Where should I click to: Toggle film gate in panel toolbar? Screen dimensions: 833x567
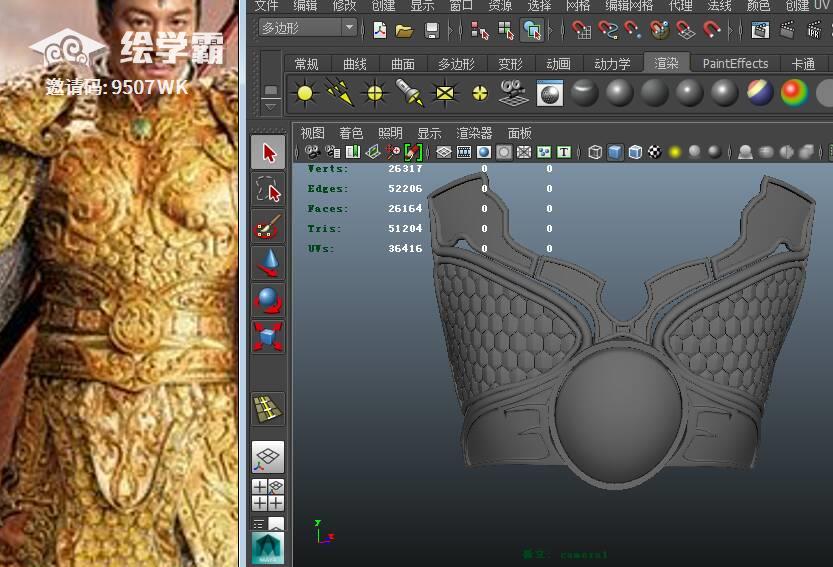[x=464, y=153]
